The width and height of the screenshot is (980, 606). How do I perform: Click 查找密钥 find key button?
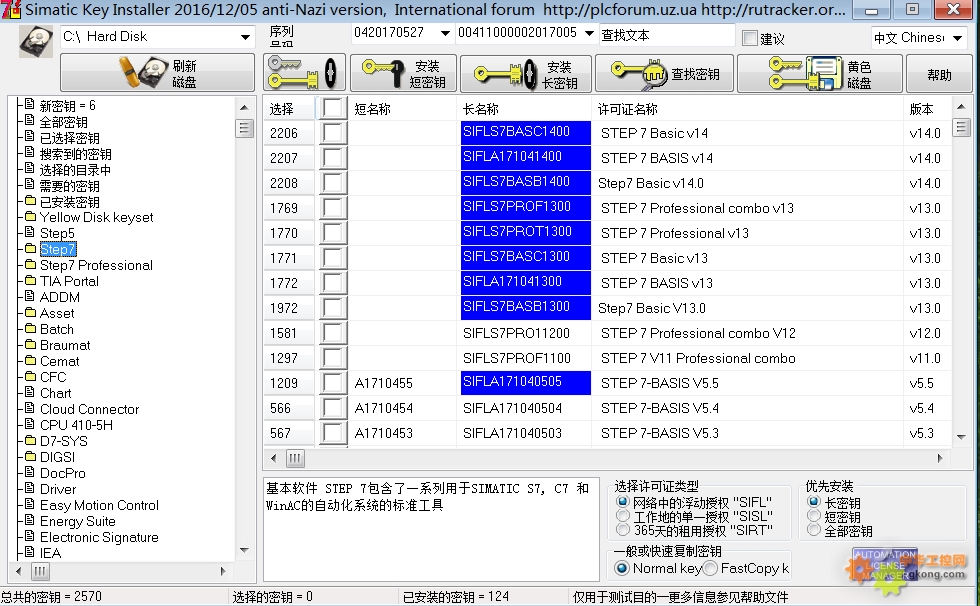pyautogui.click(x=664, y=73)
